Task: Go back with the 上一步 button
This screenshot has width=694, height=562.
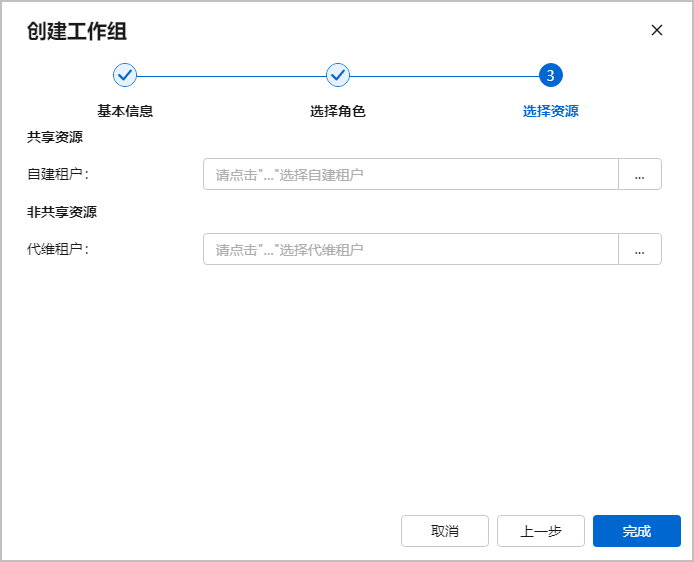Action: [x=541, y=531]
